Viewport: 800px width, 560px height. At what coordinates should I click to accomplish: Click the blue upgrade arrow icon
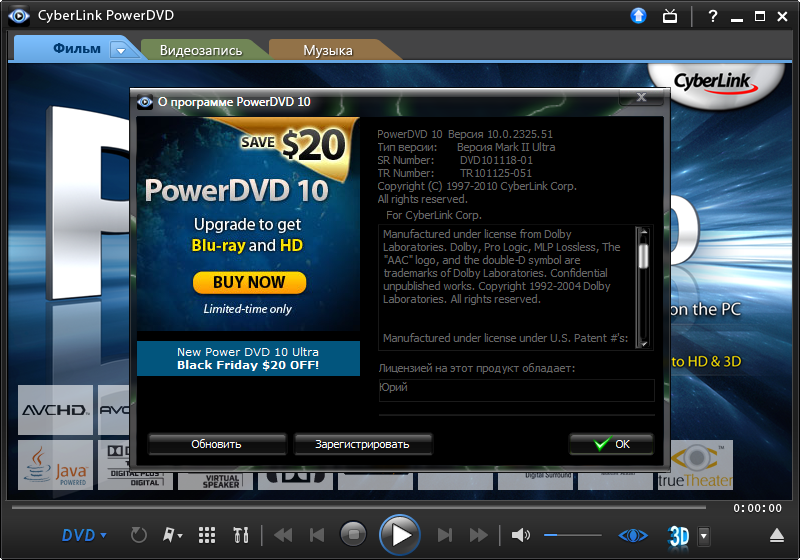tap(638, 16)
